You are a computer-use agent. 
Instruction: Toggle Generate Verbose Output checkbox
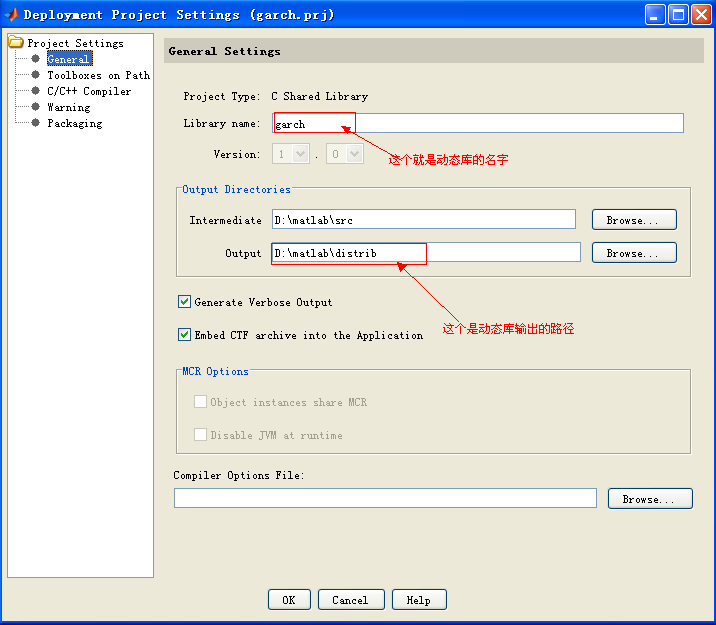click(184, 302)
